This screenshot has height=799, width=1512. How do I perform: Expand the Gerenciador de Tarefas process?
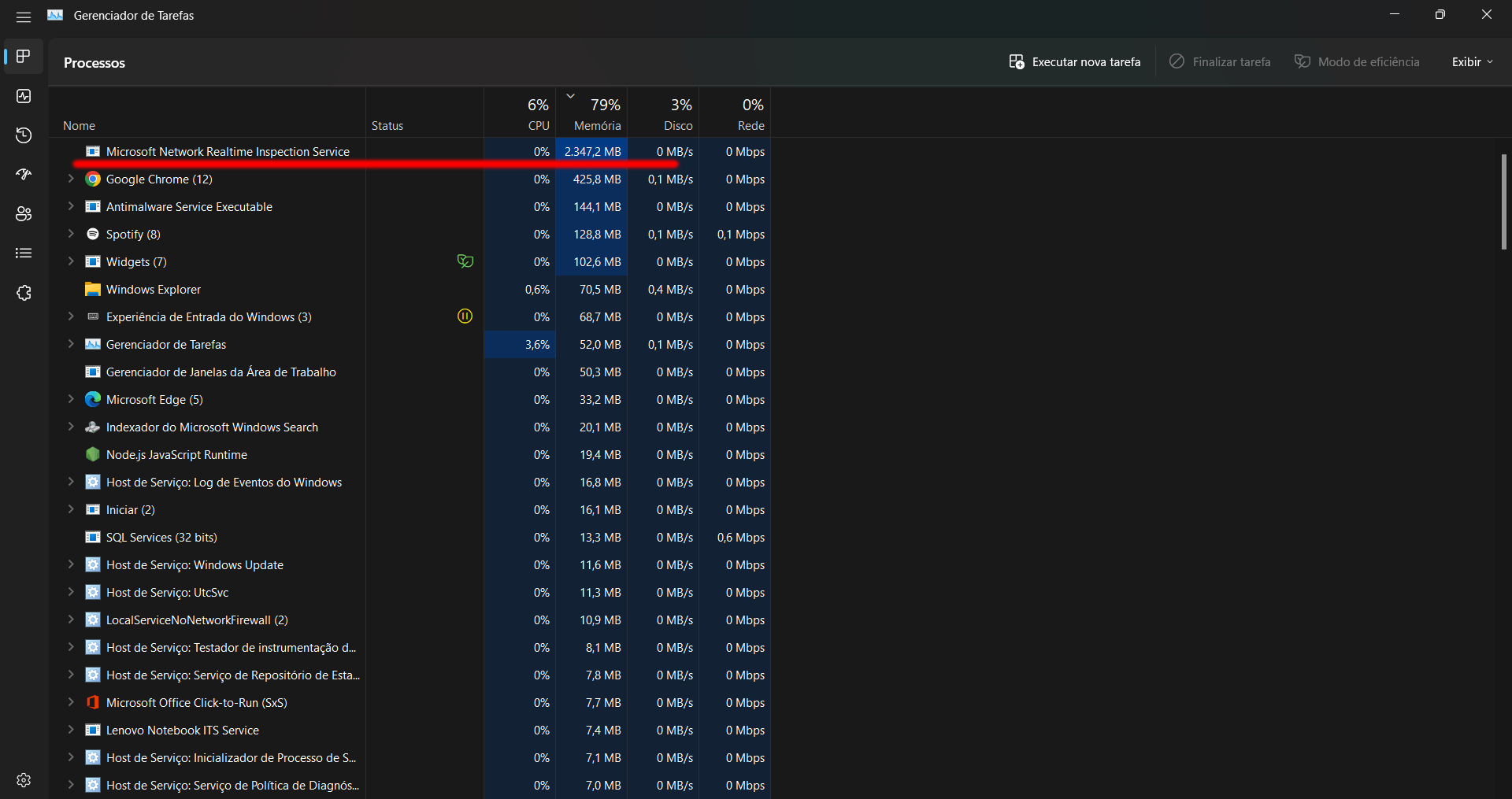[71, 345]
